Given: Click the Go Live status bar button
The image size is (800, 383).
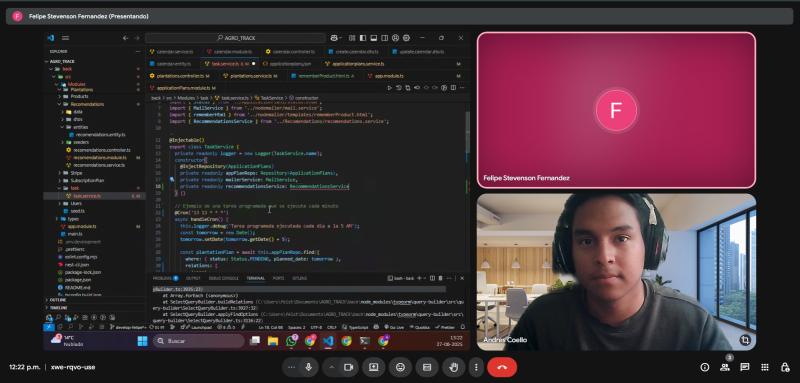Looking at the screenshot, I should point(393,327).
